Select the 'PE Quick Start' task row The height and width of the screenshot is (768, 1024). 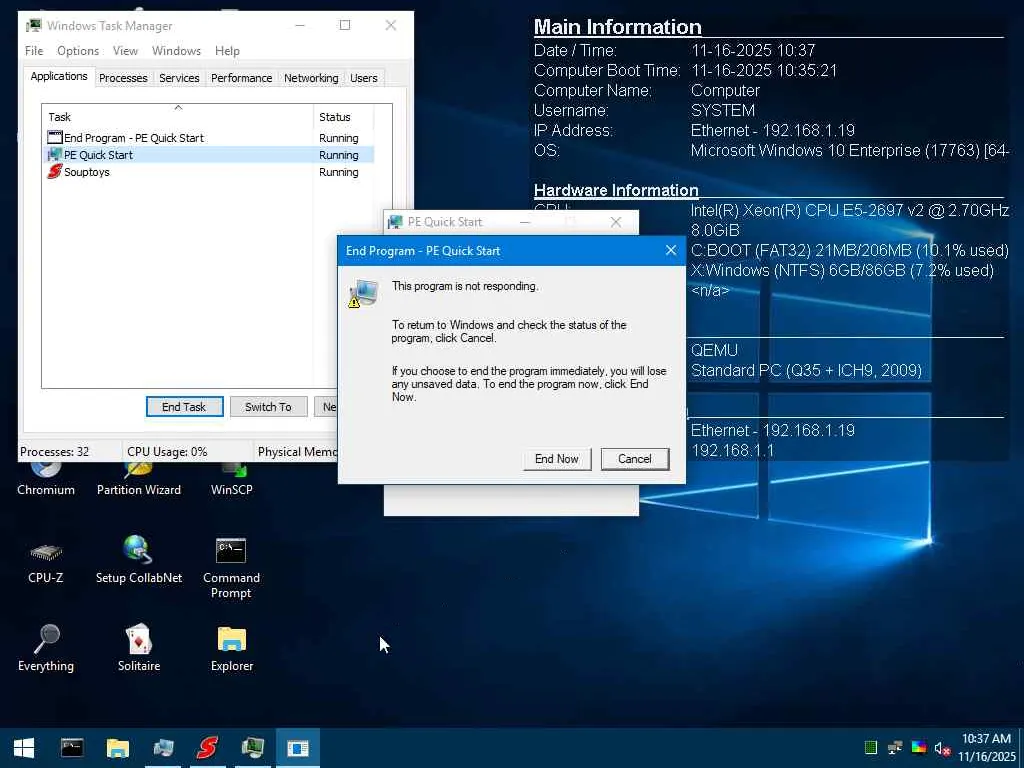click(x=209, y=155)
